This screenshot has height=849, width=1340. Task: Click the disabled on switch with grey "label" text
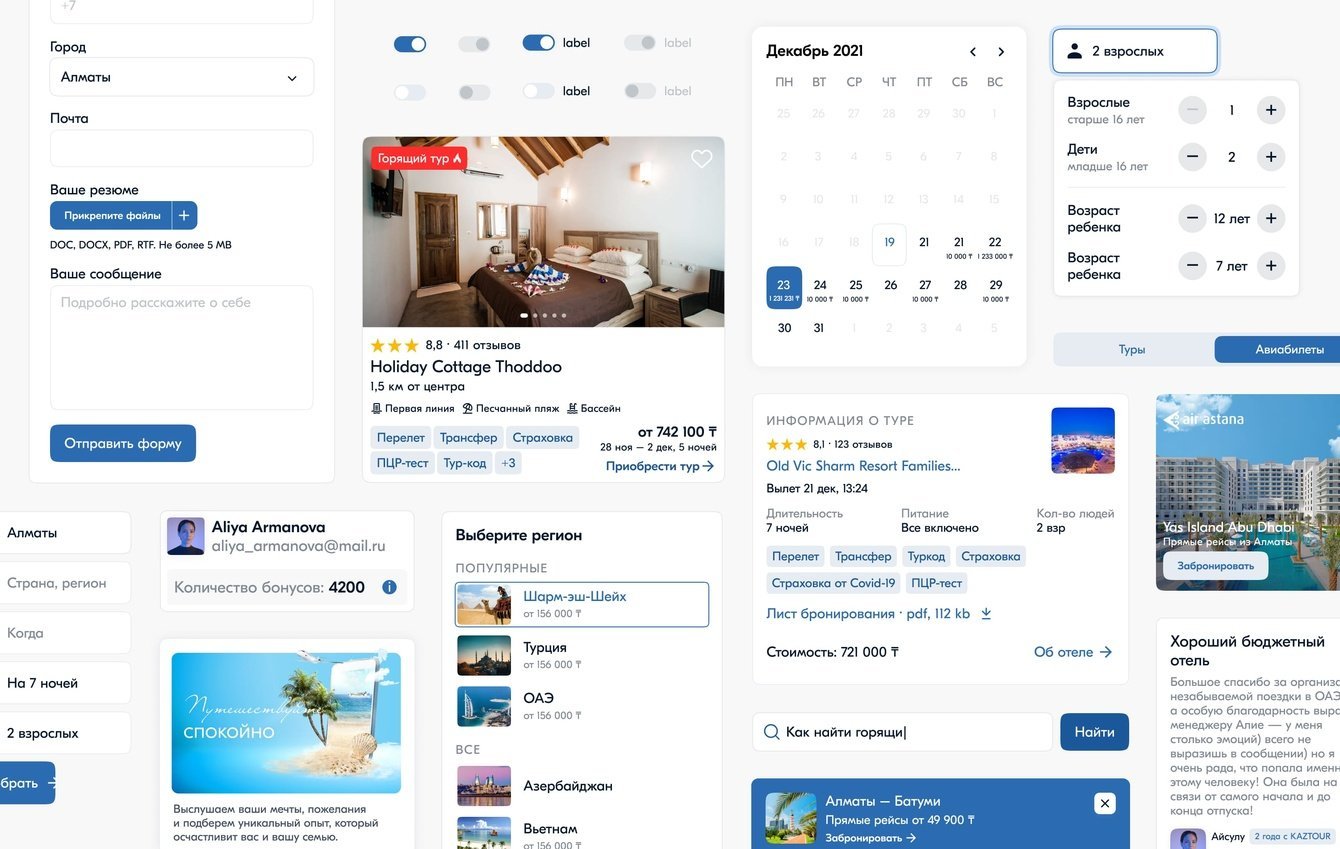click(x=640, y=43)
